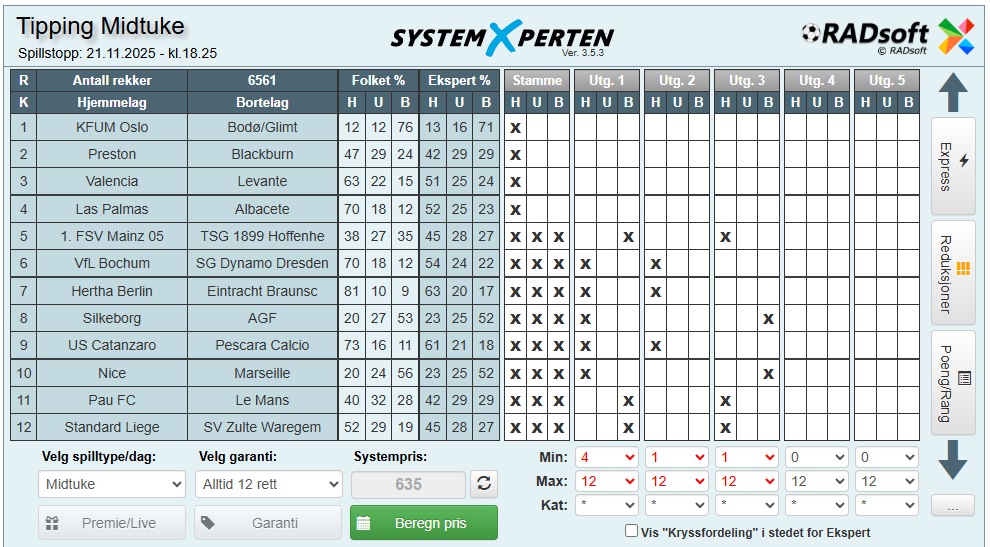This screenshot has width=990, height=547.
Task: Click the Garanti button
Action: (268, 523)
